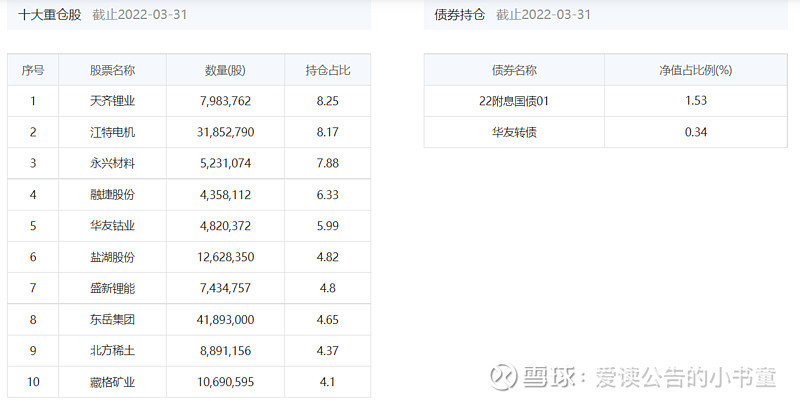
Task: Select the holding ratio 8.25
Action: [x=328, y=101]
